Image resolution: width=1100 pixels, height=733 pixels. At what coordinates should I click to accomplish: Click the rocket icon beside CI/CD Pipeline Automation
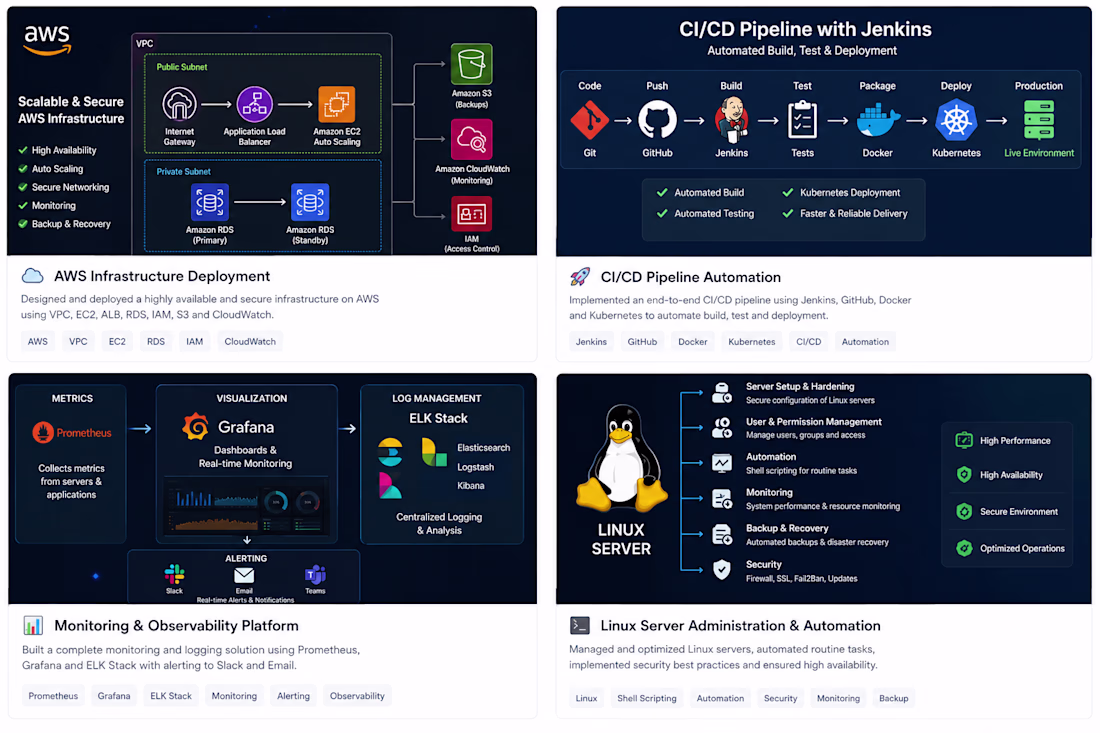(580, 277)
